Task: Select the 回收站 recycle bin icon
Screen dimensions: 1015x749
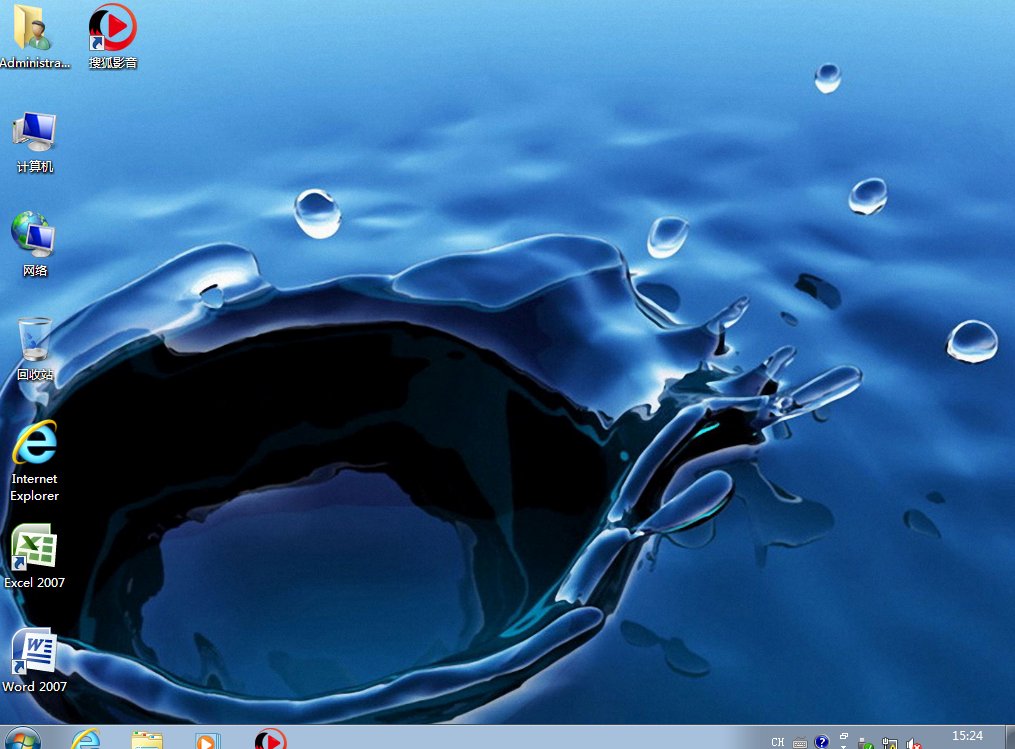Action: point(35,350)
